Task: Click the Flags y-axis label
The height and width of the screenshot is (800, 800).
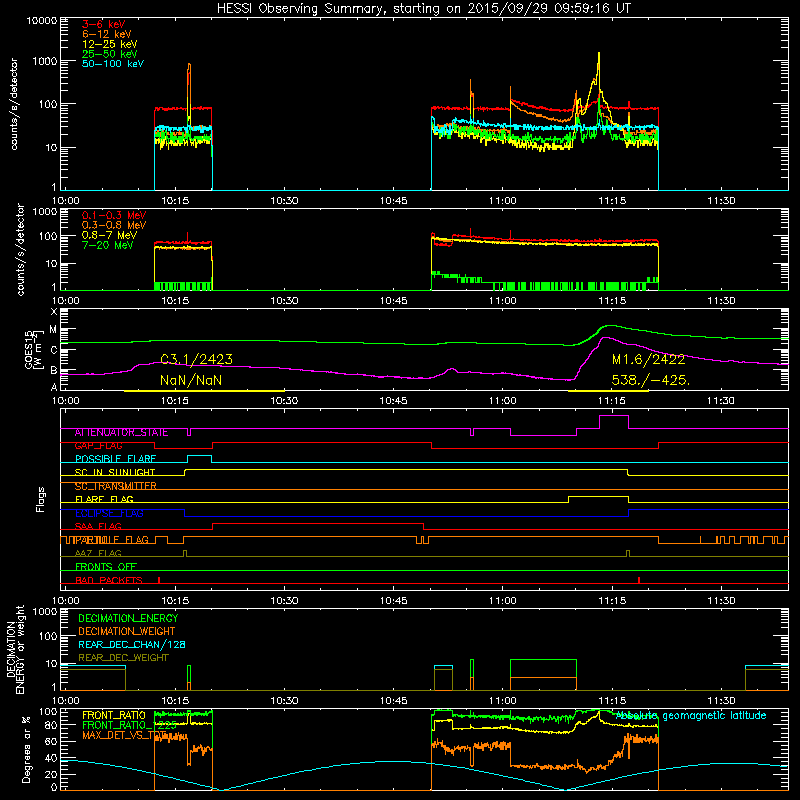Action: [41, 499]
